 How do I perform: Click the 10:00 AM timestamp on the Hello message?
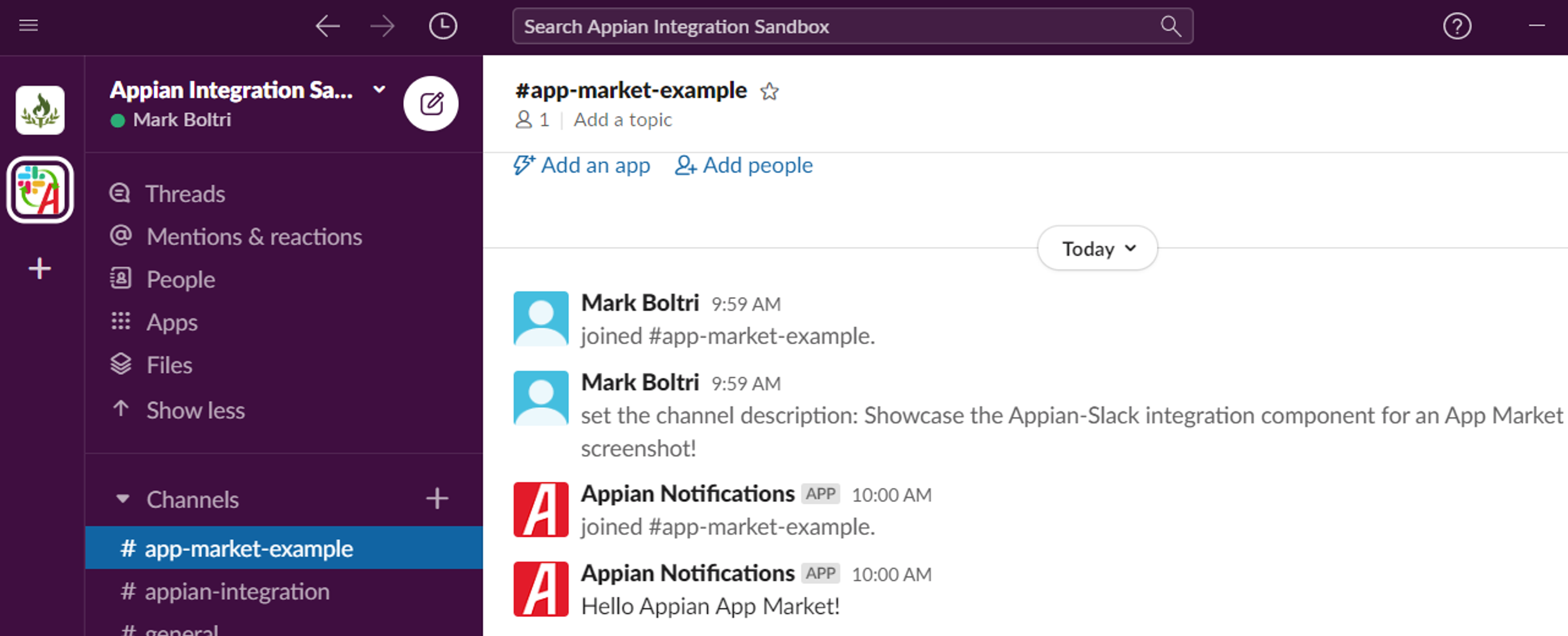(x=891, y=574)
